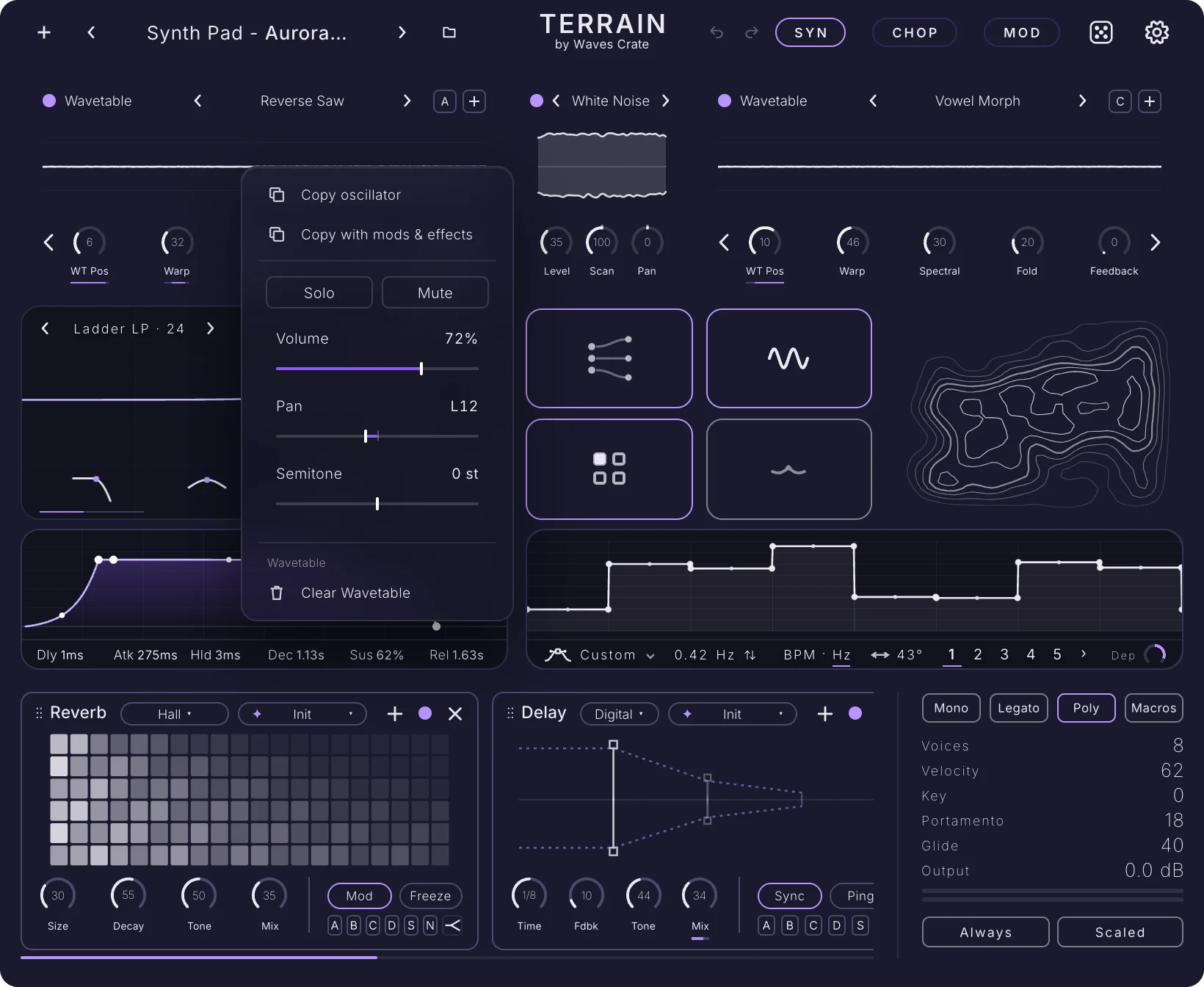
Task: Click the Mute button
Action: (435, 292)
